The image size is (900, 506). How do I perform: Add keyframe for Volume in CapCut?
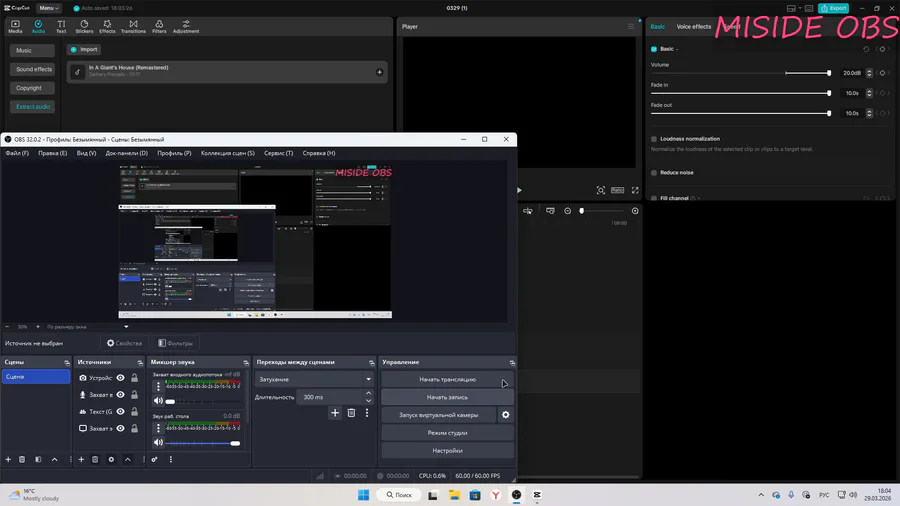pos(882,73)
